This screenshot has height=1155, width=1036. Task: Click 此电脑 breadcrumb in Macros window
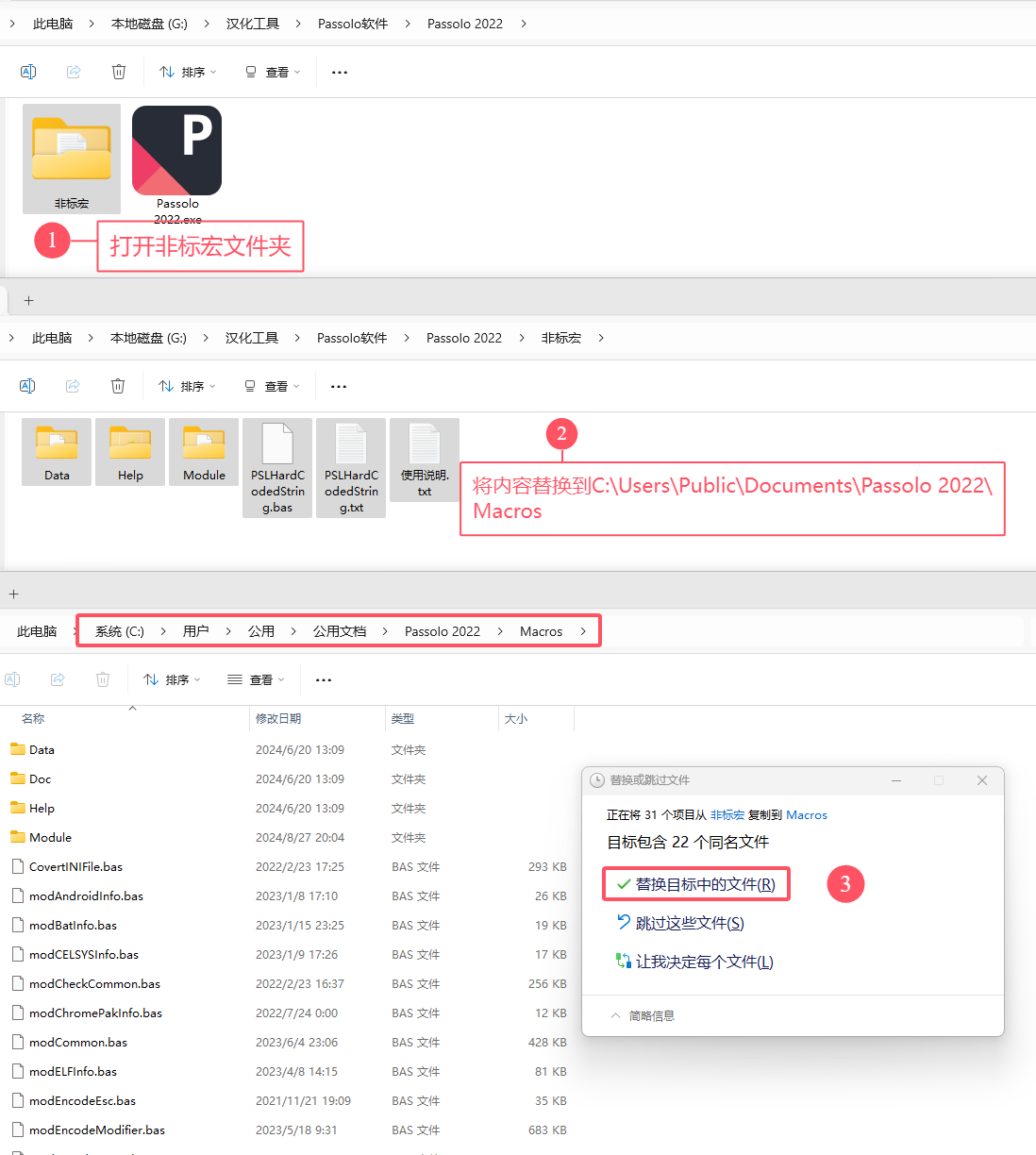click(x=37, y=631)
